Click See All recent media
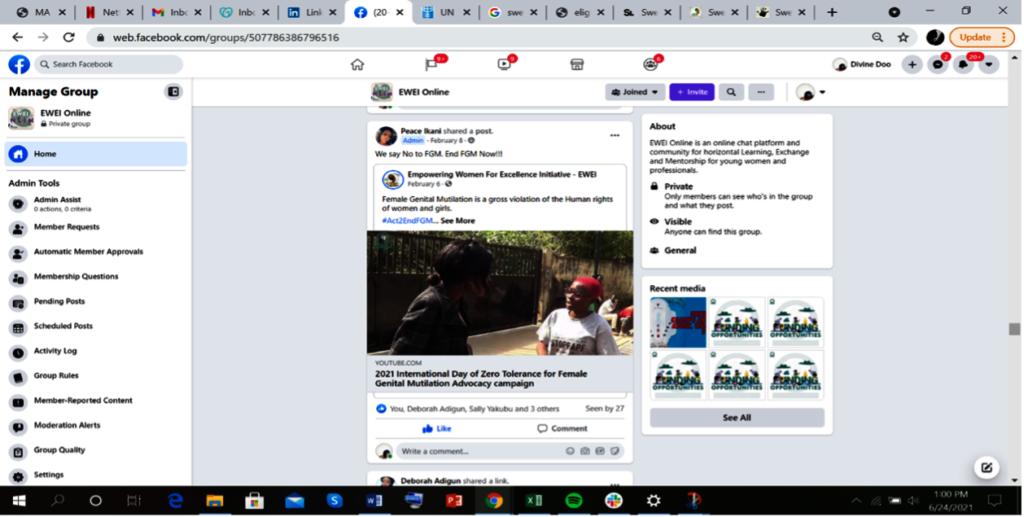 (x=737, y=418)
